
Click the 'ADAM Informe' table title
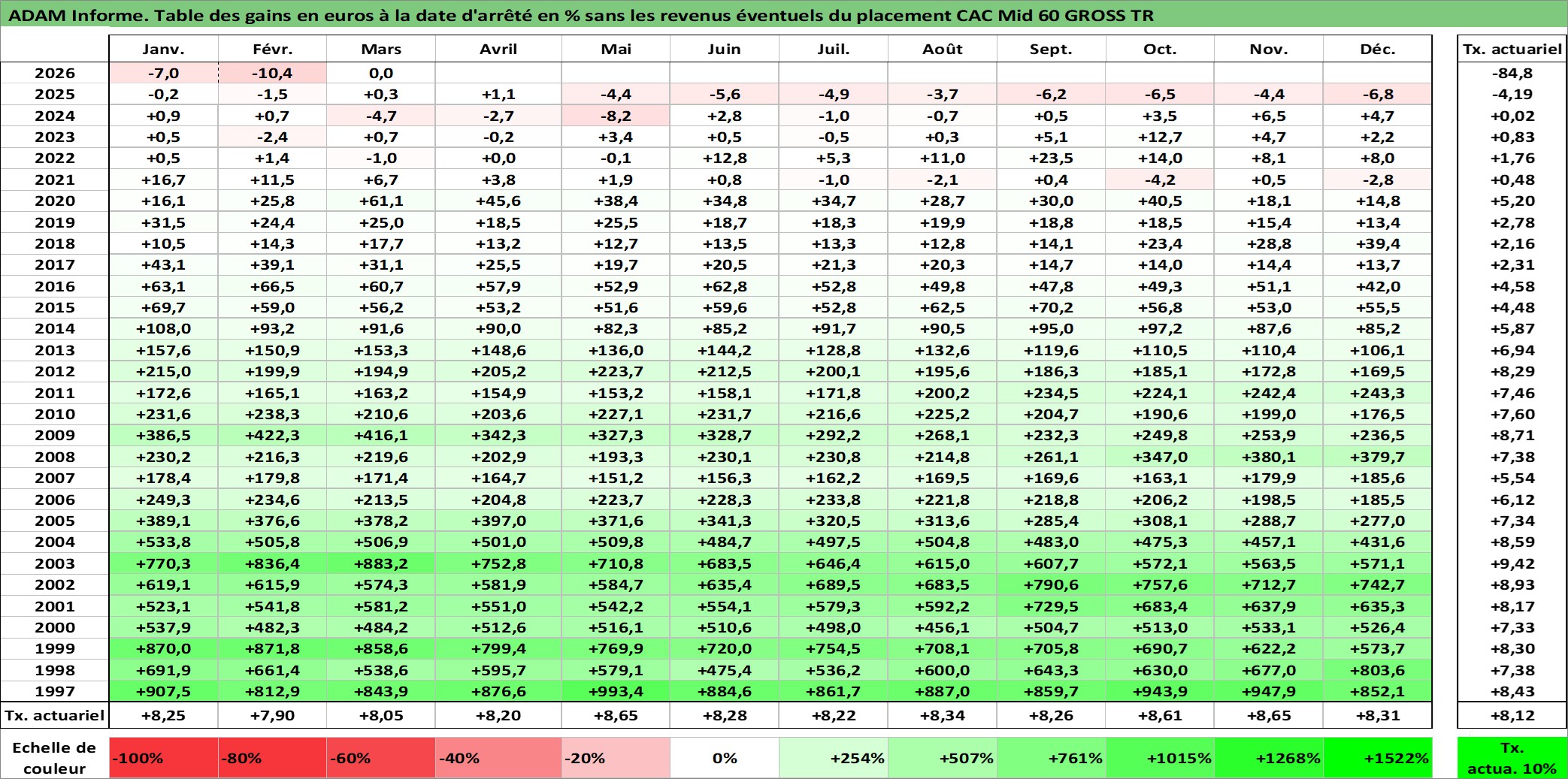point(581,15)
